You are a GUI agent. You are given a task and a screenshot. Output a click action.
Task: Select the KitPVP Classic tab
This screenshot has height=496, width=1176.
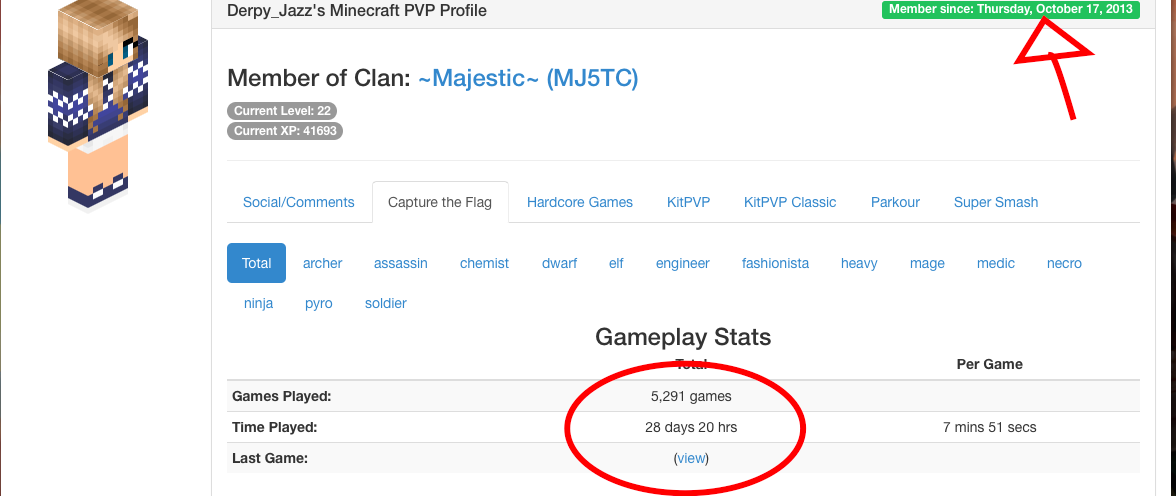coord(790,202)
